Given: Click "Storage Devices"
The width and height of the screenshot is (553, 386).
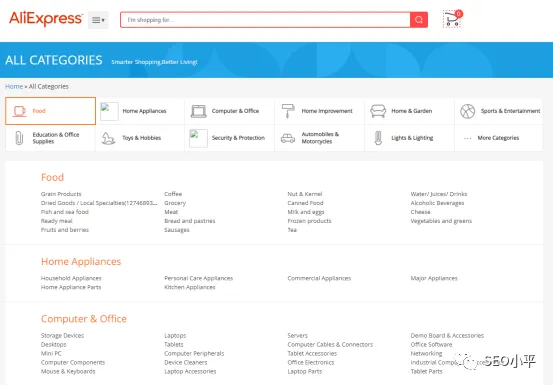Looking at the screenshot, I should point(62,336).
